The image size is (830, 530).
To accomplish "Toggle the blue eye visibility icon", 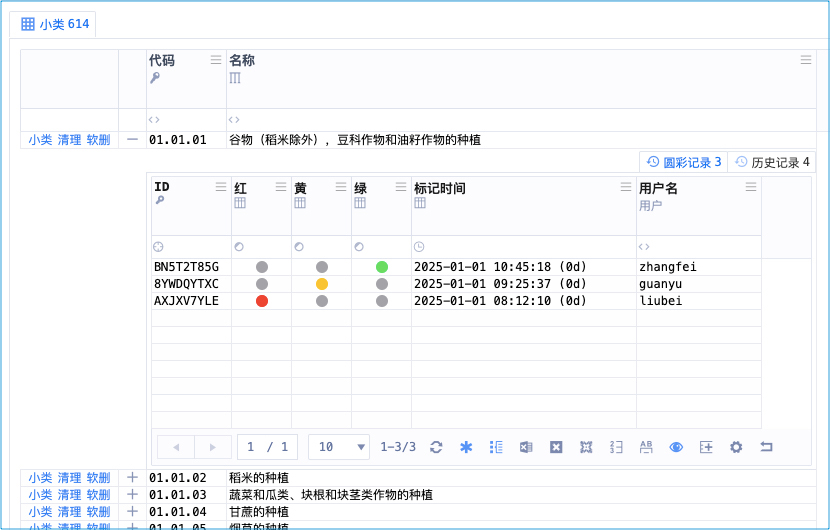I will [676, 447].
